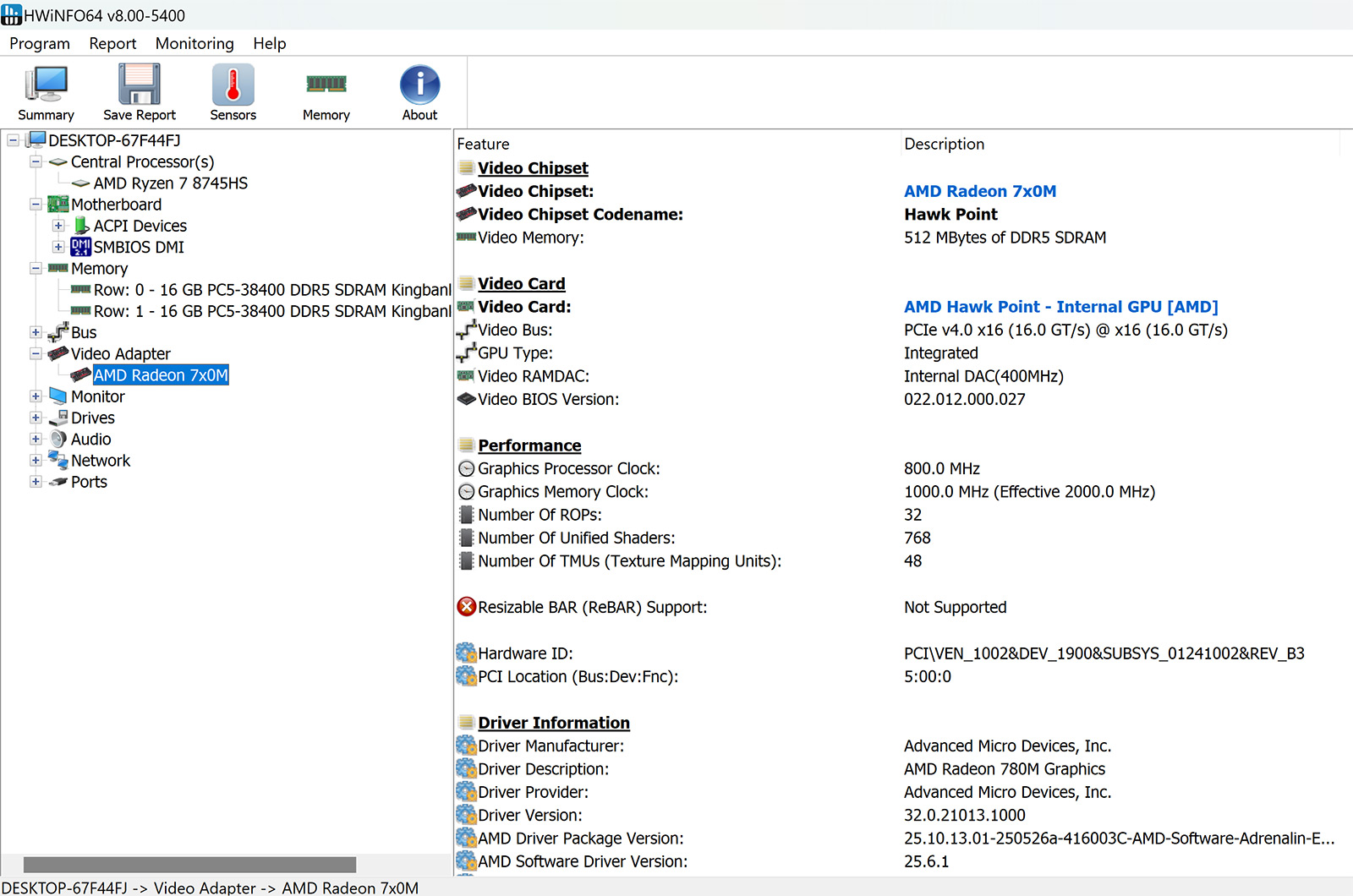Click the ACPI Devices icon
The width and height of the screenshot is (1353, 896).
[x=81, y=226]
